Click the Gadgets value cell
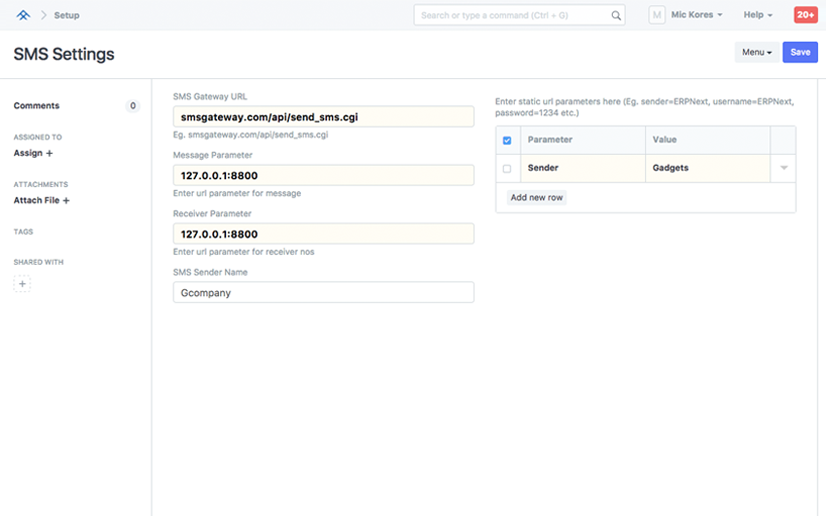The image size is (826, 516). 708,168
